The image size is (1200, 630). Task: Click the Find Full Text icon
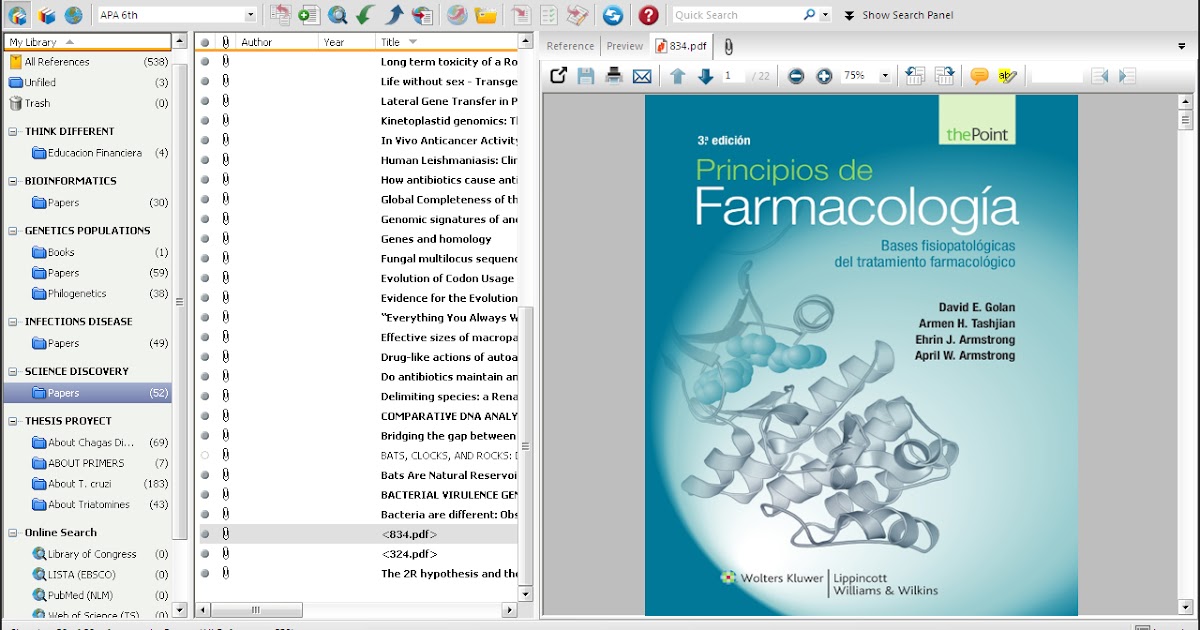tap(423, 15)
